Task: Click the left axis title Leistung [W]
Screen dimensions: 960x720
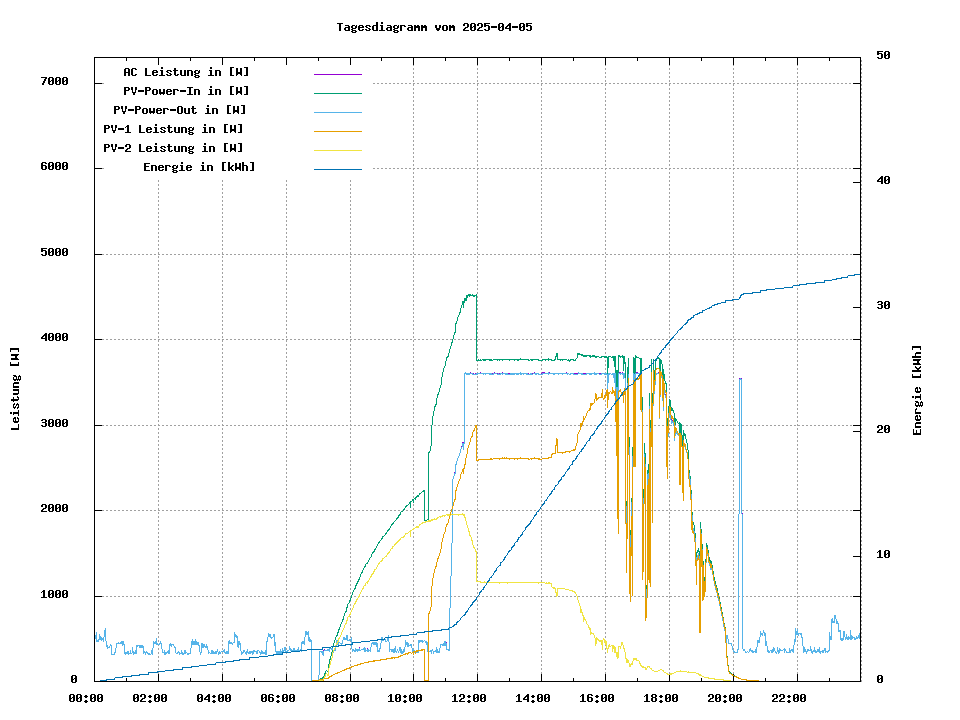Action: pyautogui.click(x=15, y=389)
